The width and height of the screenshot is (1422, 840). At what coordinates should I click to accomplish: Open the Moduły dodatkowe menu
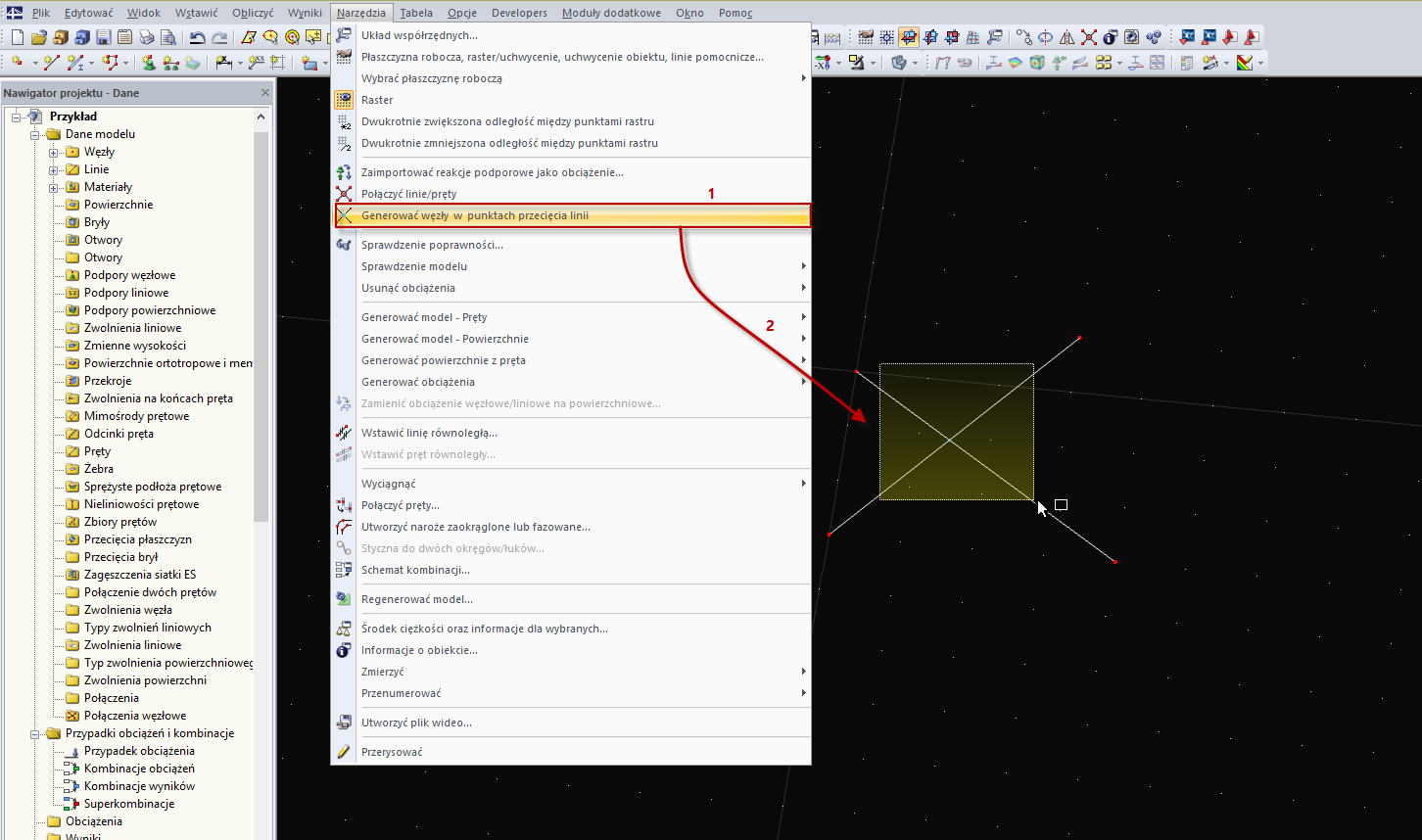click(x=611, y=13)
